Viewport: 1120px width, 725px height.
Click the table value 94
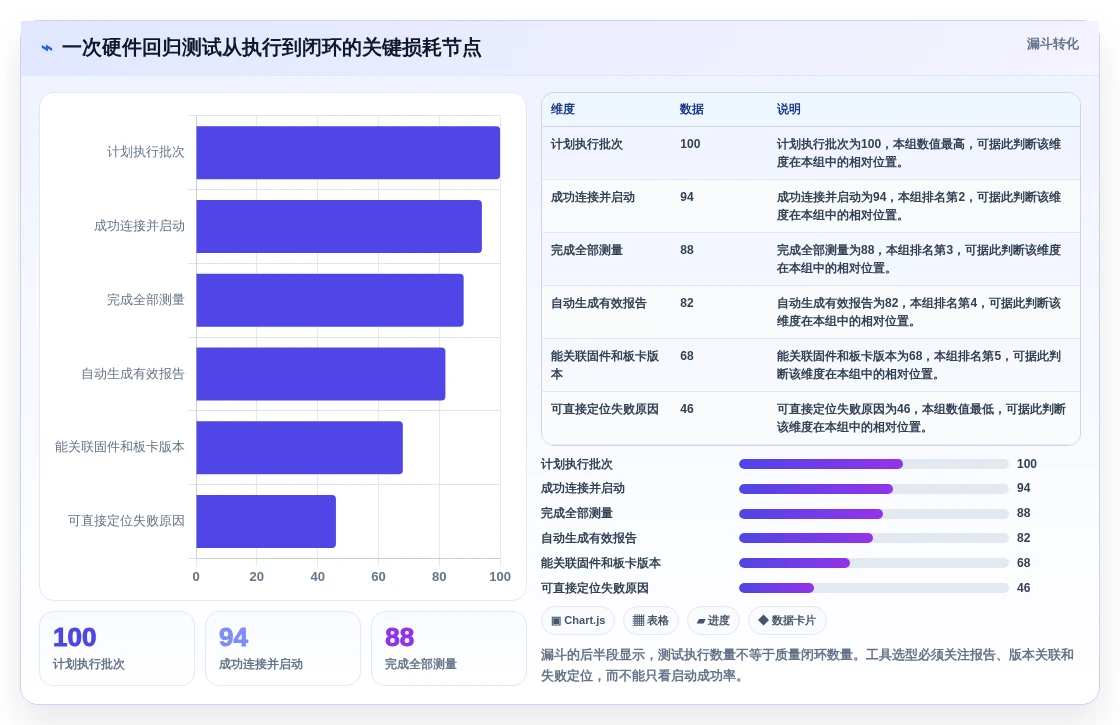686,197
